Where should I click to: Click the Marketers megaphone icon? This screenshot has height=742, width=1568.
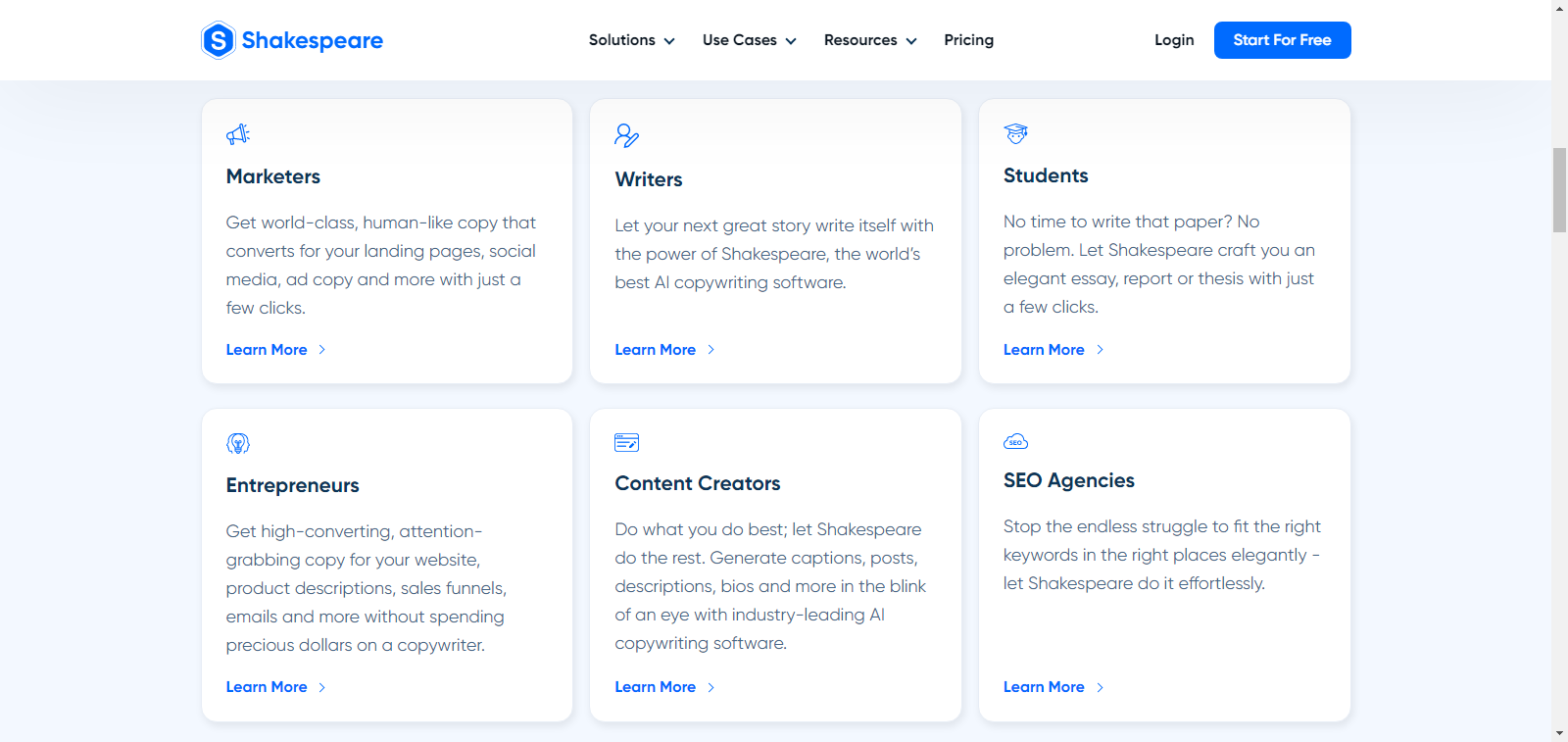click(238, 134)
